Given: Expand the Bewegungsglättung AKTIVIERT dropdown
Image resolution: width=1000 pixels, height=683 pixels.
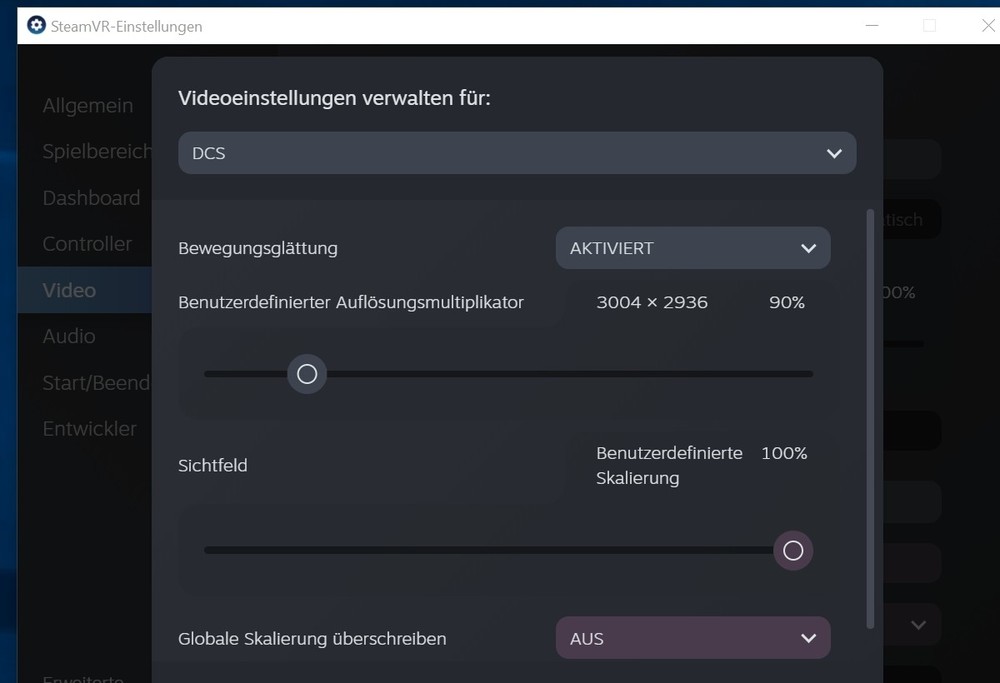Looking at the screenshot, I should pos(693,248).
